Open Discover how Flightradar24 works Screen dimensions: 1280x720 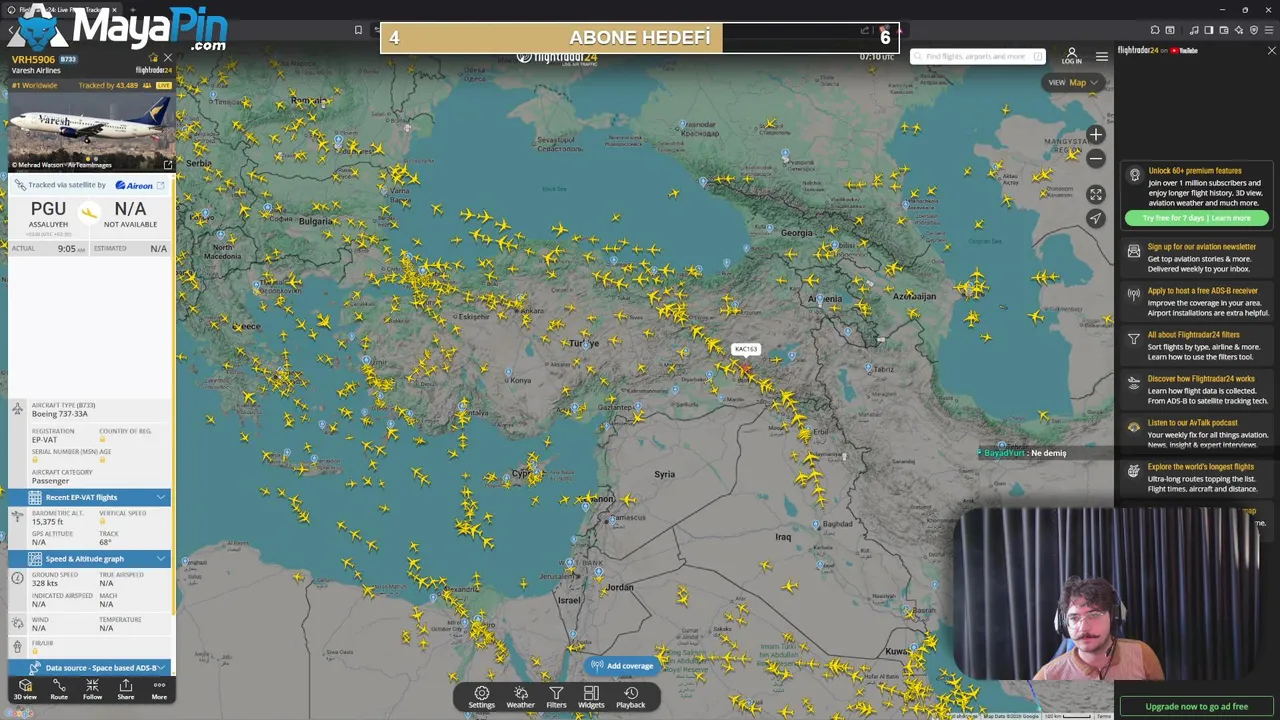(x=1198, y=389)
